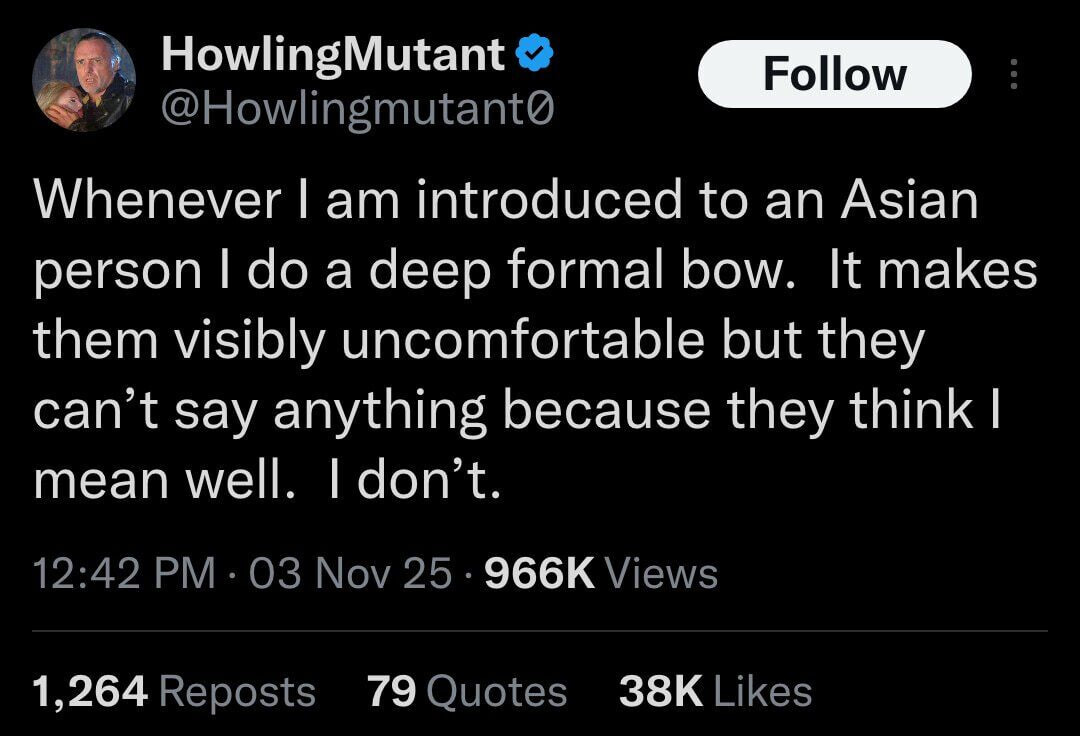The width and height of the screenshot is (1080, 736).
Task: Show the Likes list label
Action: click(763, 691)
